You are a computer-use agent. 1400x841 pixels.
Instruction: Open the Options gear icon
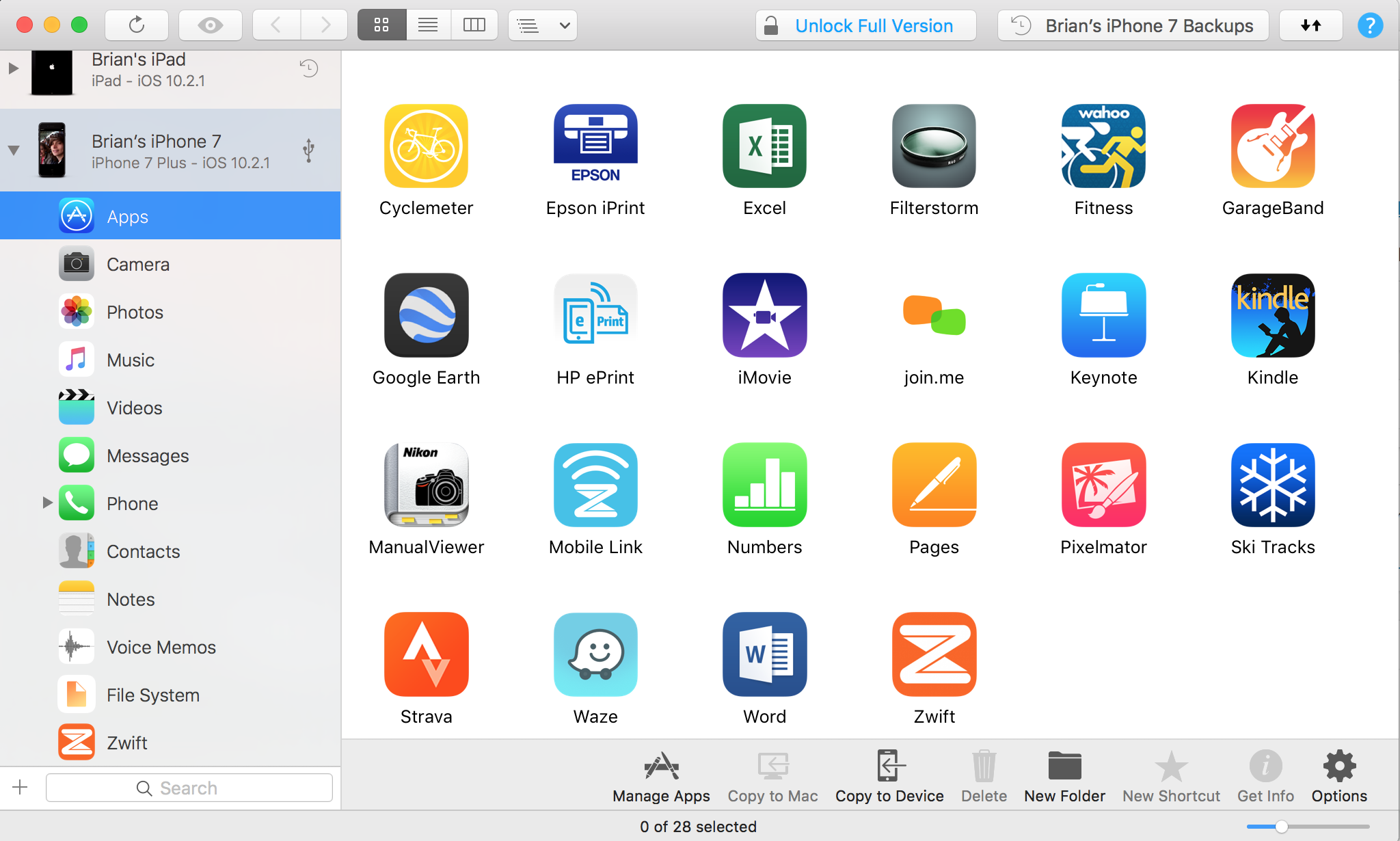click(1338, 767)
